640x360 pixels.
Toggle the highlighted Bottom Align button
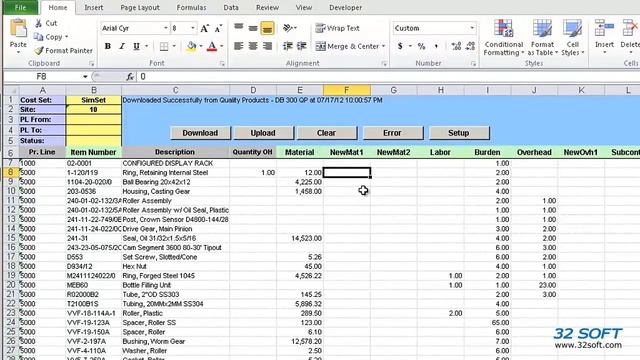(267, 28)
